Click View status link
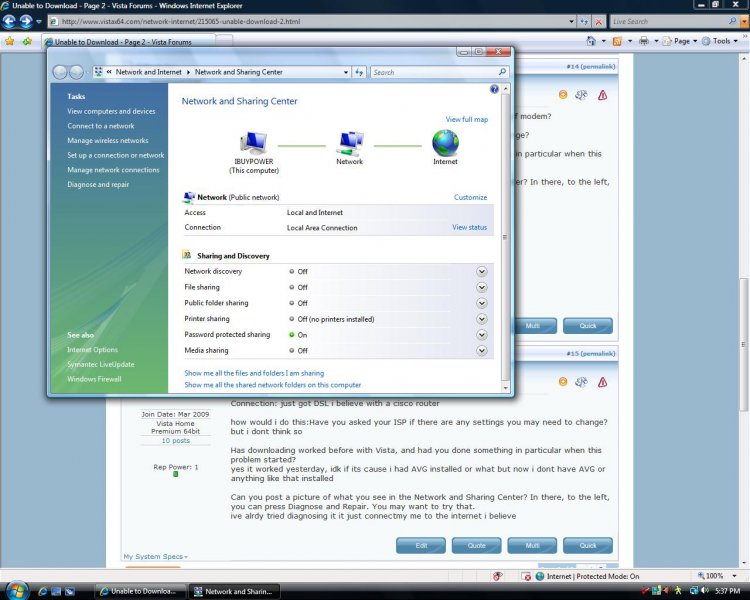Image resolution: width=750 pixels, height=600 pixels. (469, 227)
